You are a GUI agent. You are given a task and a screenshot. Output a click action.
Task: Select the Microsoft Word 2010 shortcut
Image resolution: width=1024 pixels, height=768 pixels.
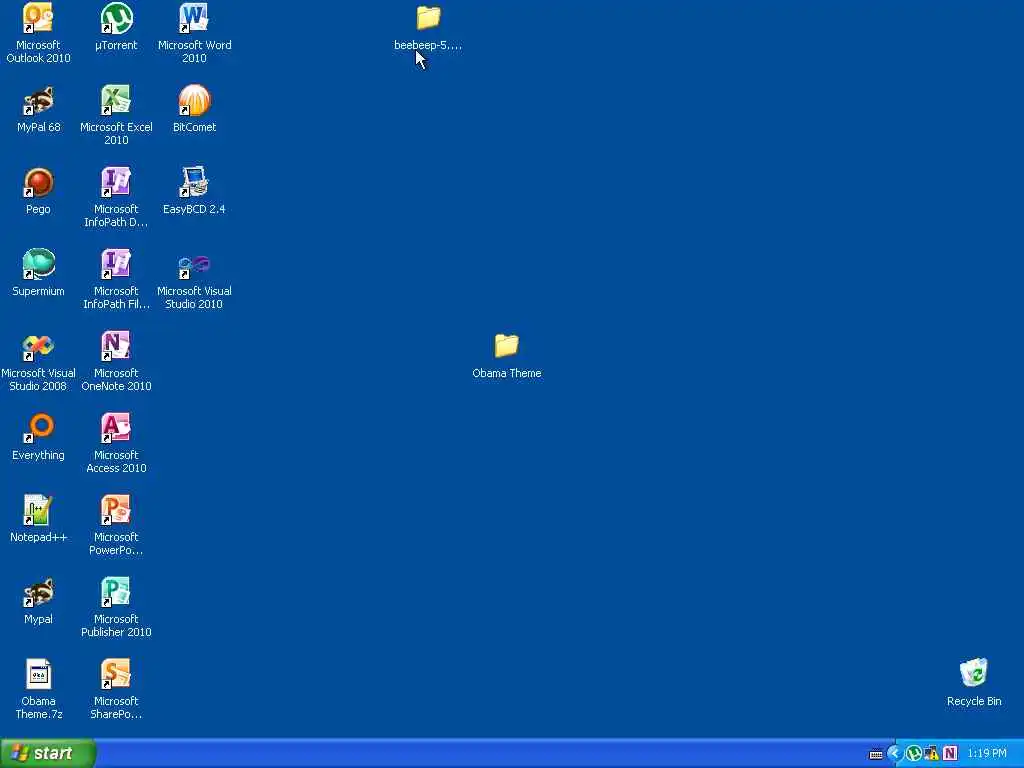click(194, 33)
